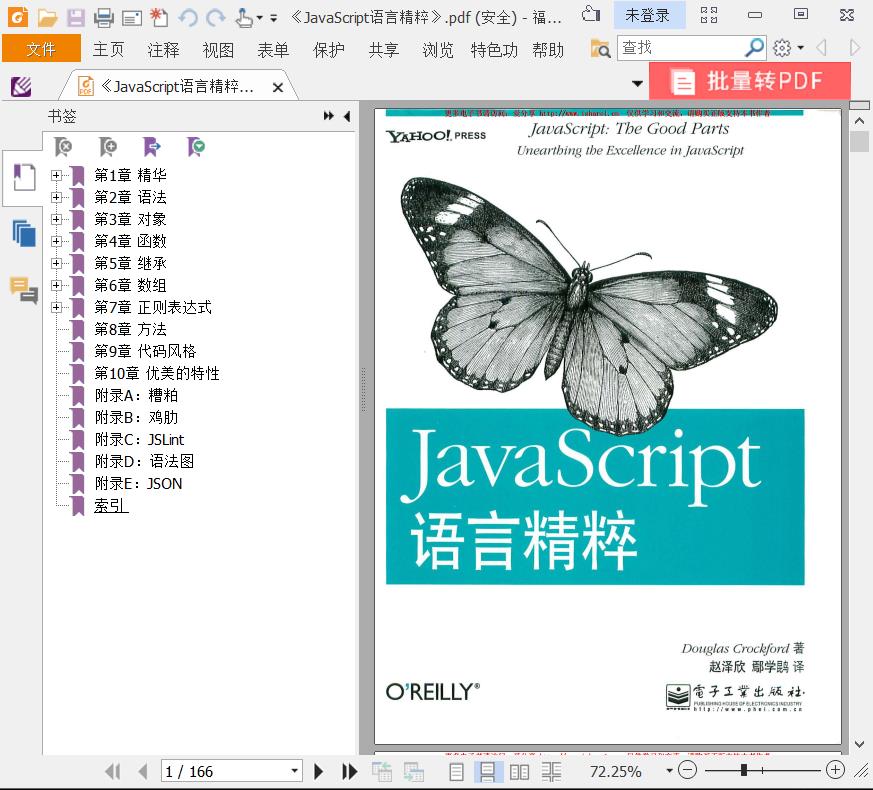Open a file with the folder icon
The image size is (873, 790).
47,18
